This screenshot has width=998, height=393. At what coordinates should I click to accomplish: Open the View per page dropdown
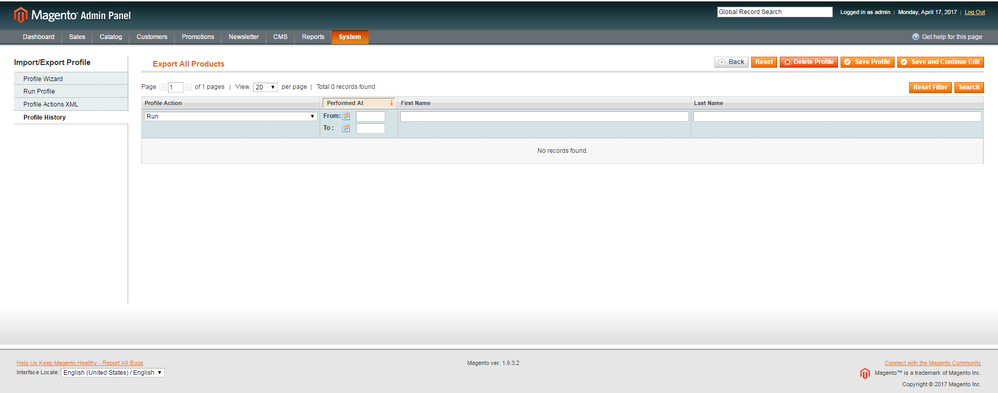click(x=265, y=87)
